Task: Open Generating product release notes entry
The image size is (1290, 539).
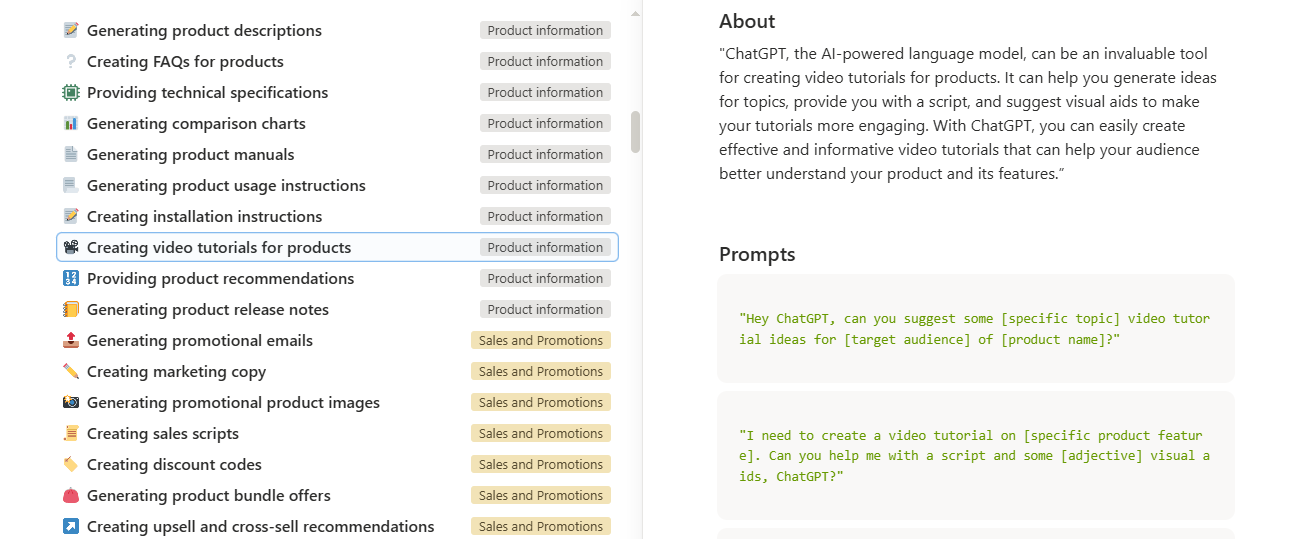Action: [208, 309]
